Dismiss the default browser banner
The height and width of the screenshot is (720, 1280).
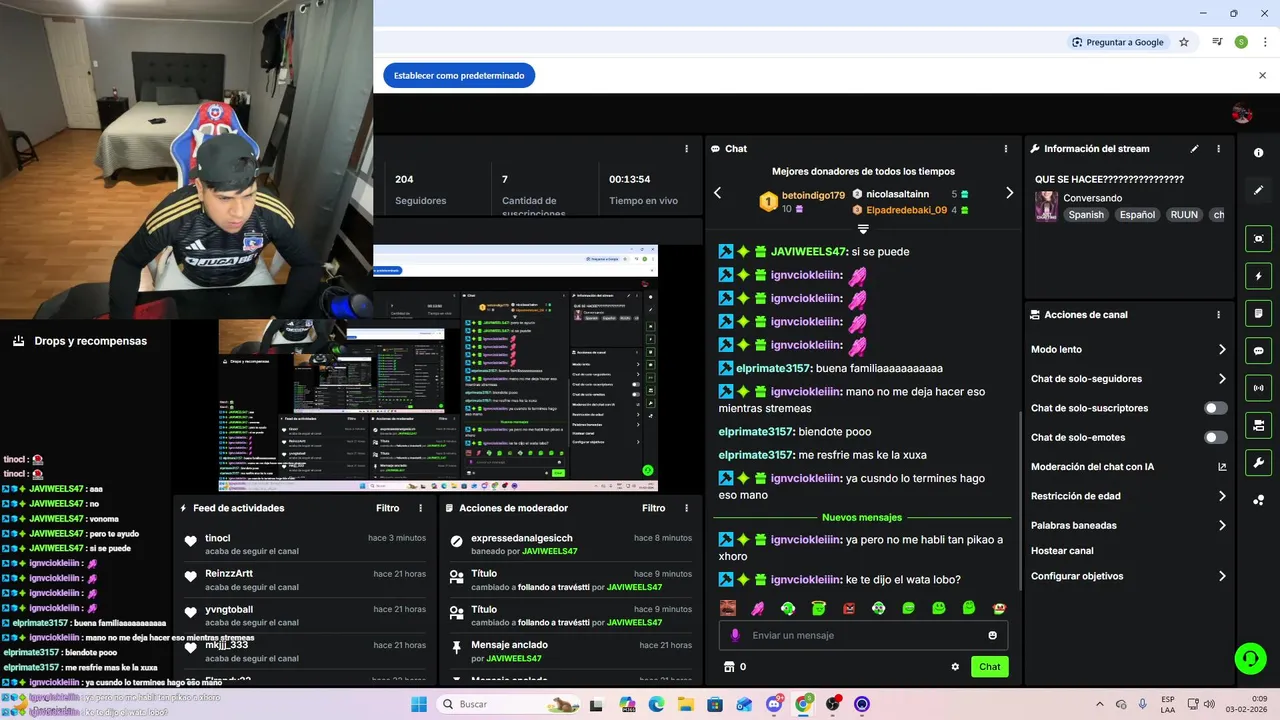[x=1262, y=76]
